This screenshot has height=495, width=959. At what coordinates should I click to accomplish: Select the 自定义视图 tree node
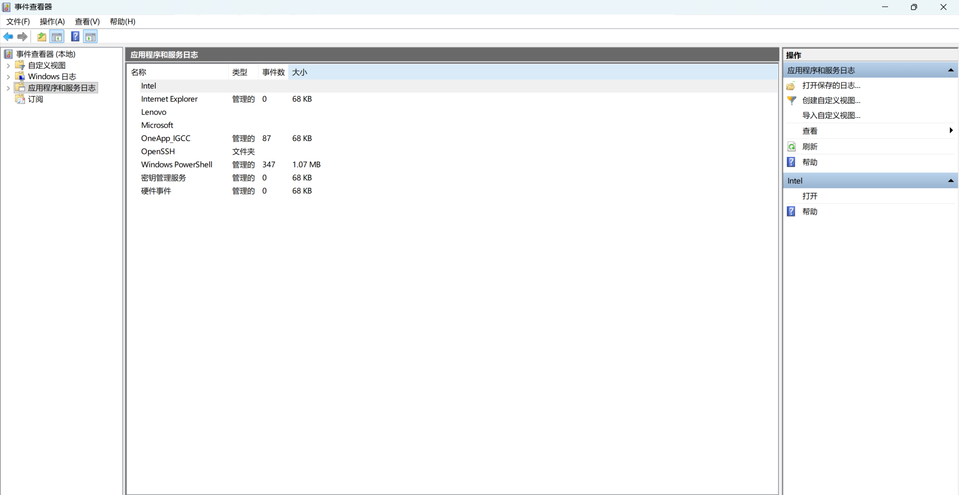46,65
